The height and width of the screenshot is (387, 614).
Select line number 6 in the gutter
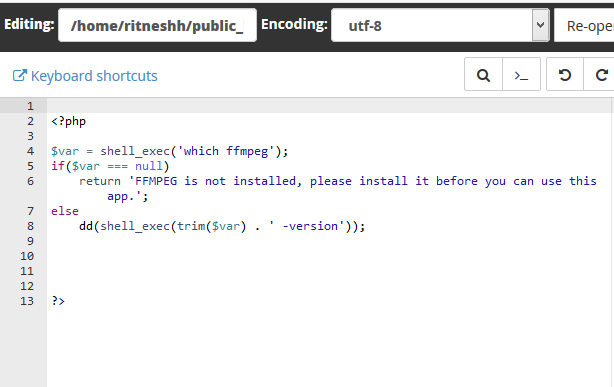click(x=30, y=181)
